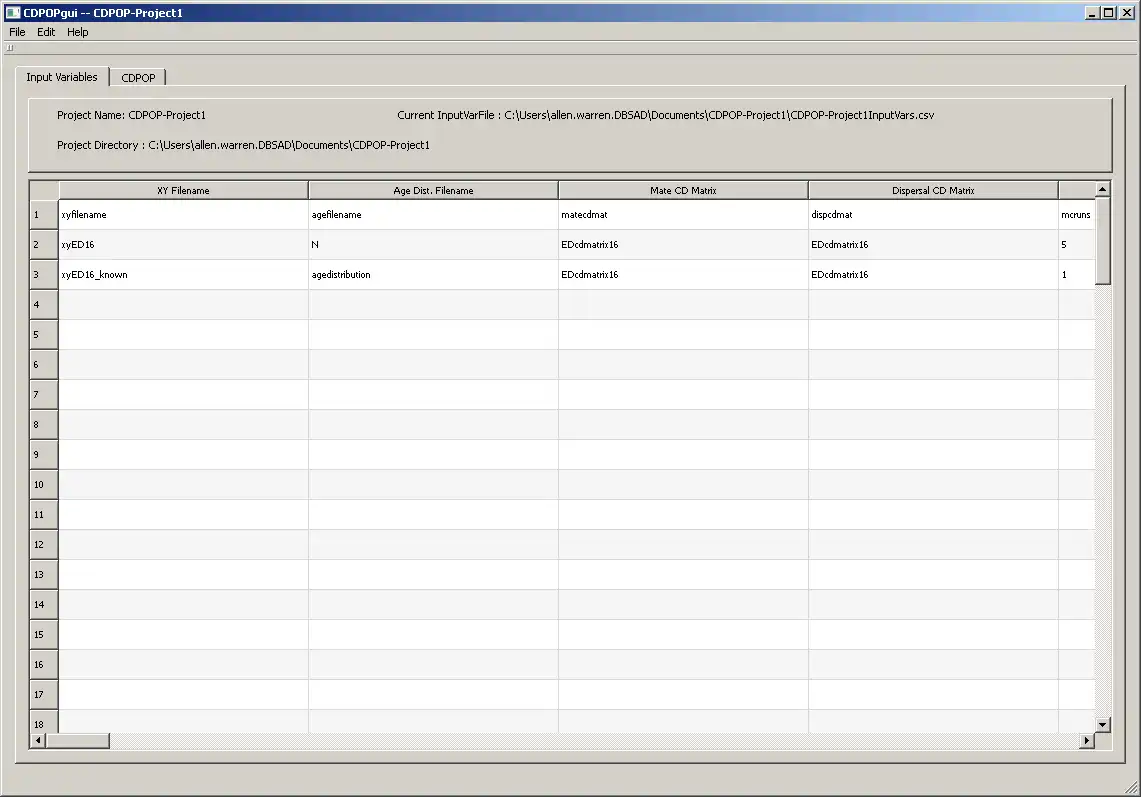Click EDcdmatrix16 in row 2 Mate CD Matrix
This screenshot has width=1141, height=797.
(683, 245)
